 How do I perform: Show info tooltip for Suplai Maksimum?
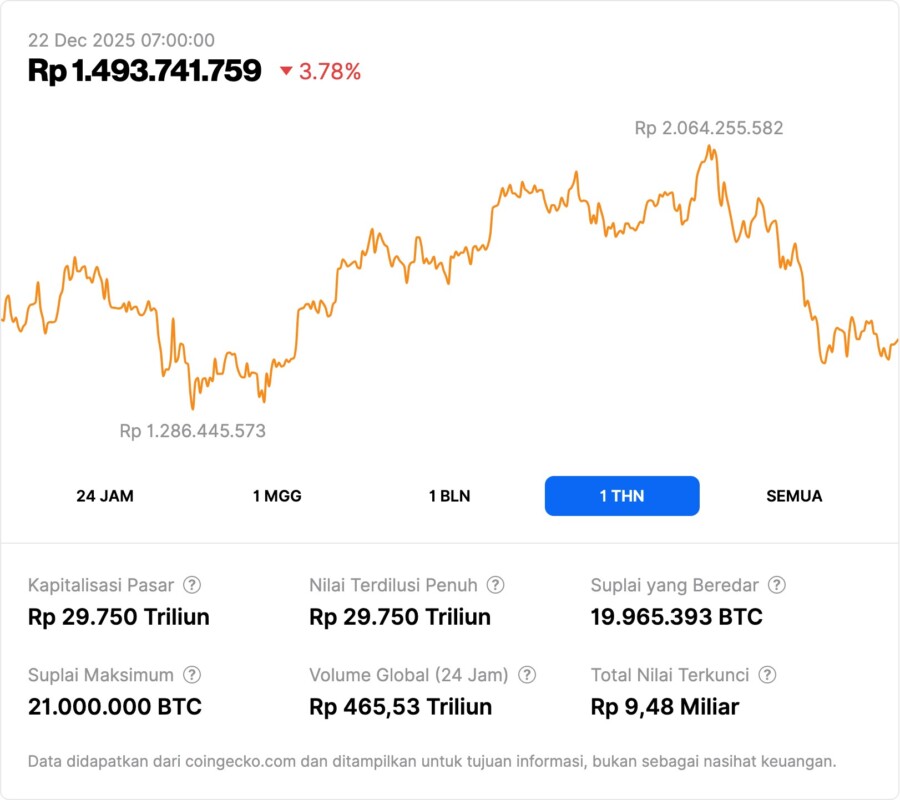point(192,675)
